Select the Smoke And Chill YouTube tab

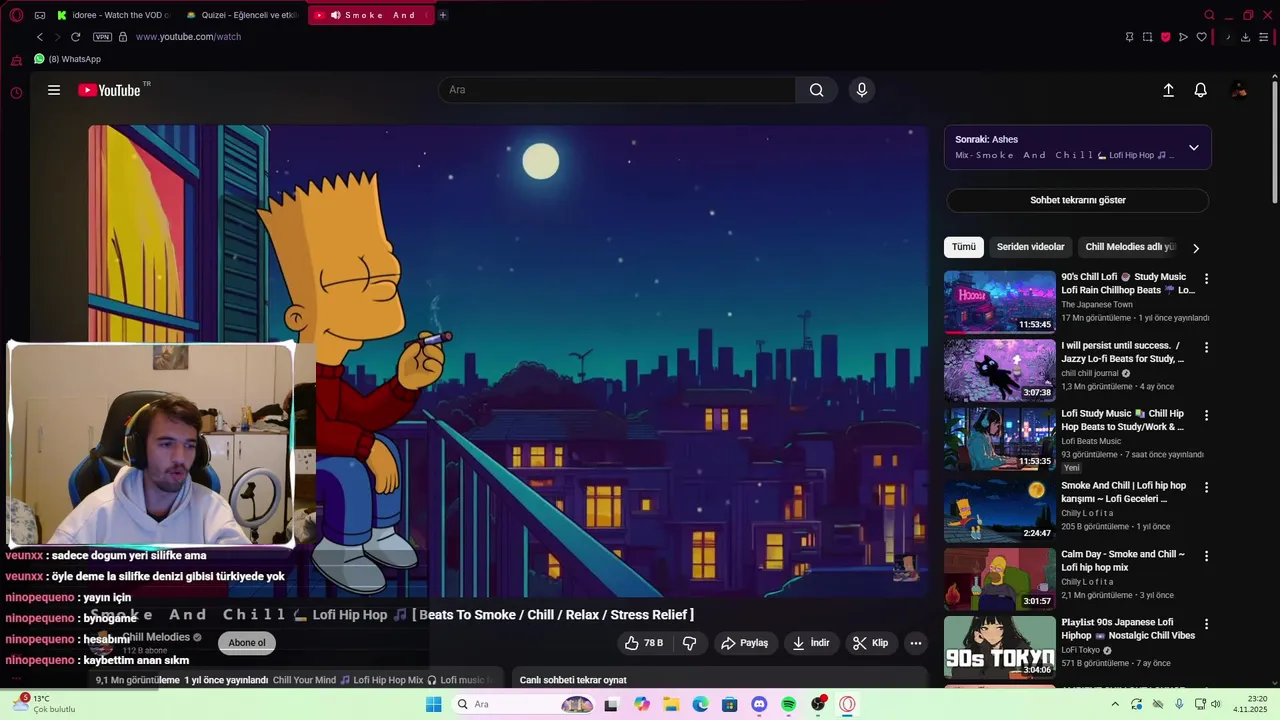click(x=371, y=15)
